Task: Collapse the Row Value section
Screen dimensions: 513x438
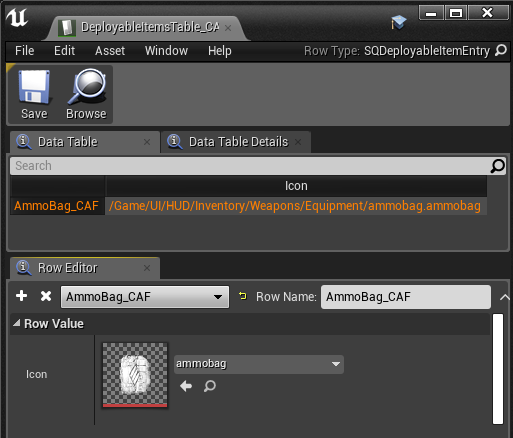Action: [x=16, y=323]
